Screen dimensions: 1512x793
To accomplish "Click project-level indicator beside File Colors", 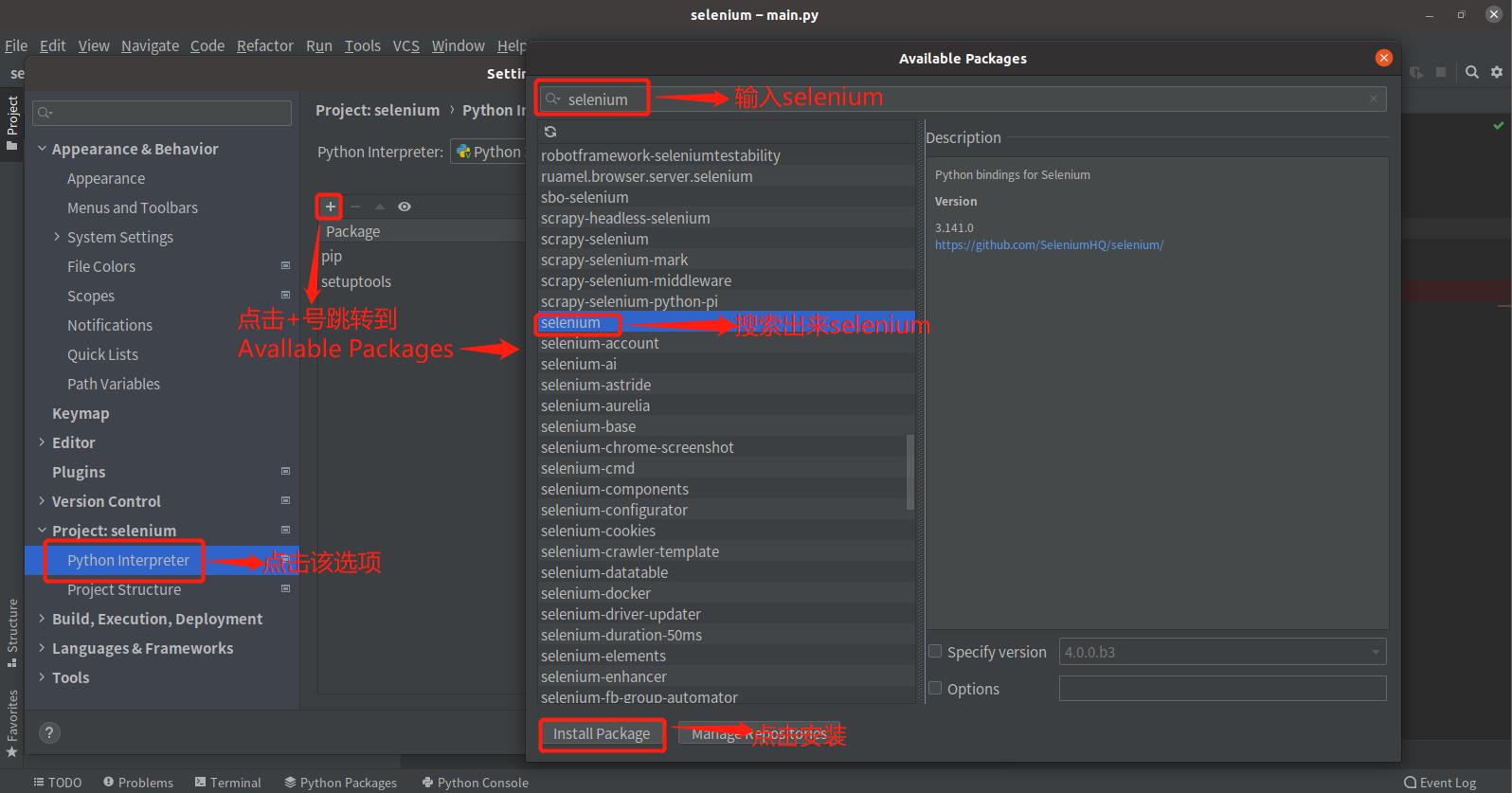I will click(286, 266).
